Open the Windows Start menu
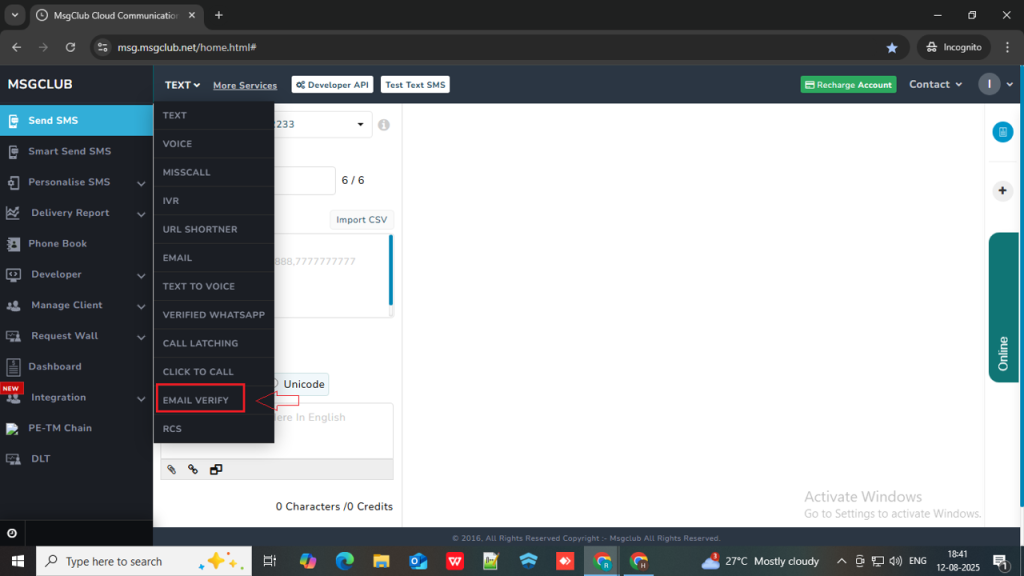 click(18, 561)
